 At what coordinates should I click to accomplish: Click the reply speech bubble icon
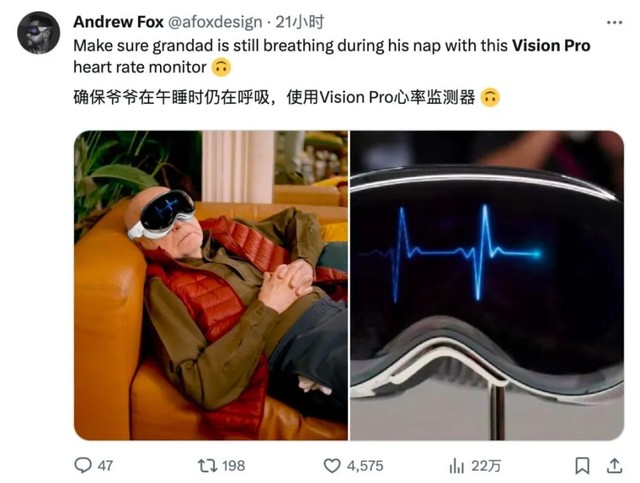click(83, 465)
